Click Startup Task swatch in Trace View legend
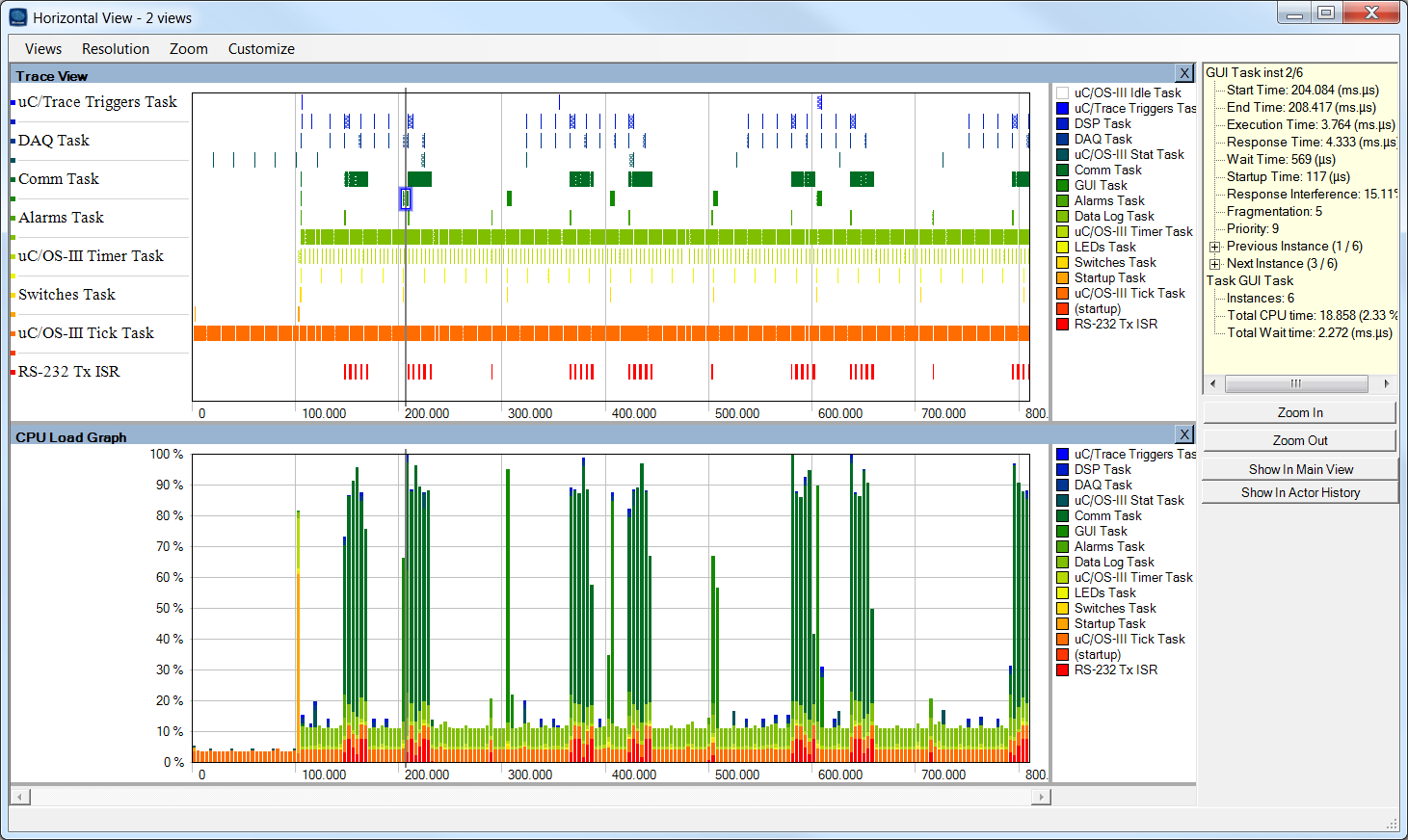The image size is (1408, 840). (1062, 278)
